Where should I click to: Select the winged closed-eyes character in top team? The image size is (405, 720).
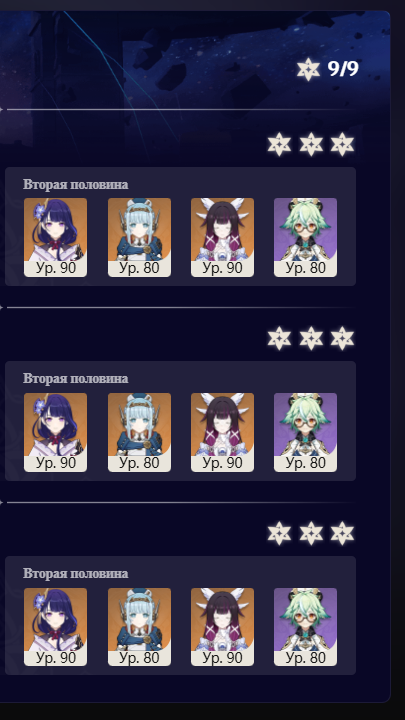click(x=222, y=237)
